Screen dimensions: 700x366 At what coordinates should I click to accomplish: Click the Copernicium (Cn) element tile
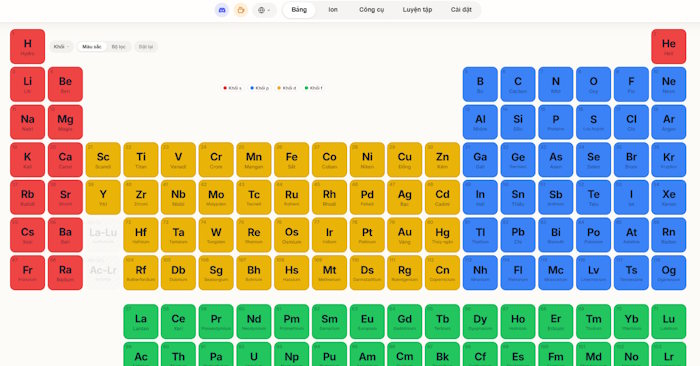pos(442,273)
